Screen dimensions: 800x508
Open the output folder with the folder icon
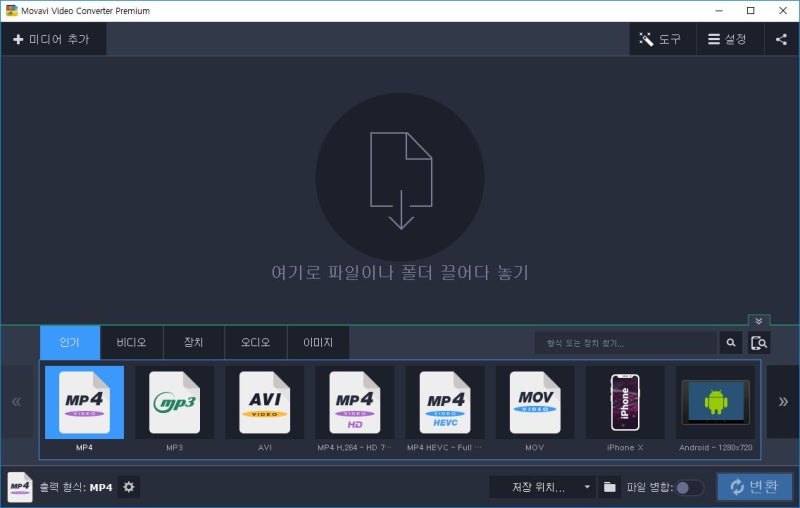[x=609, y=487]
